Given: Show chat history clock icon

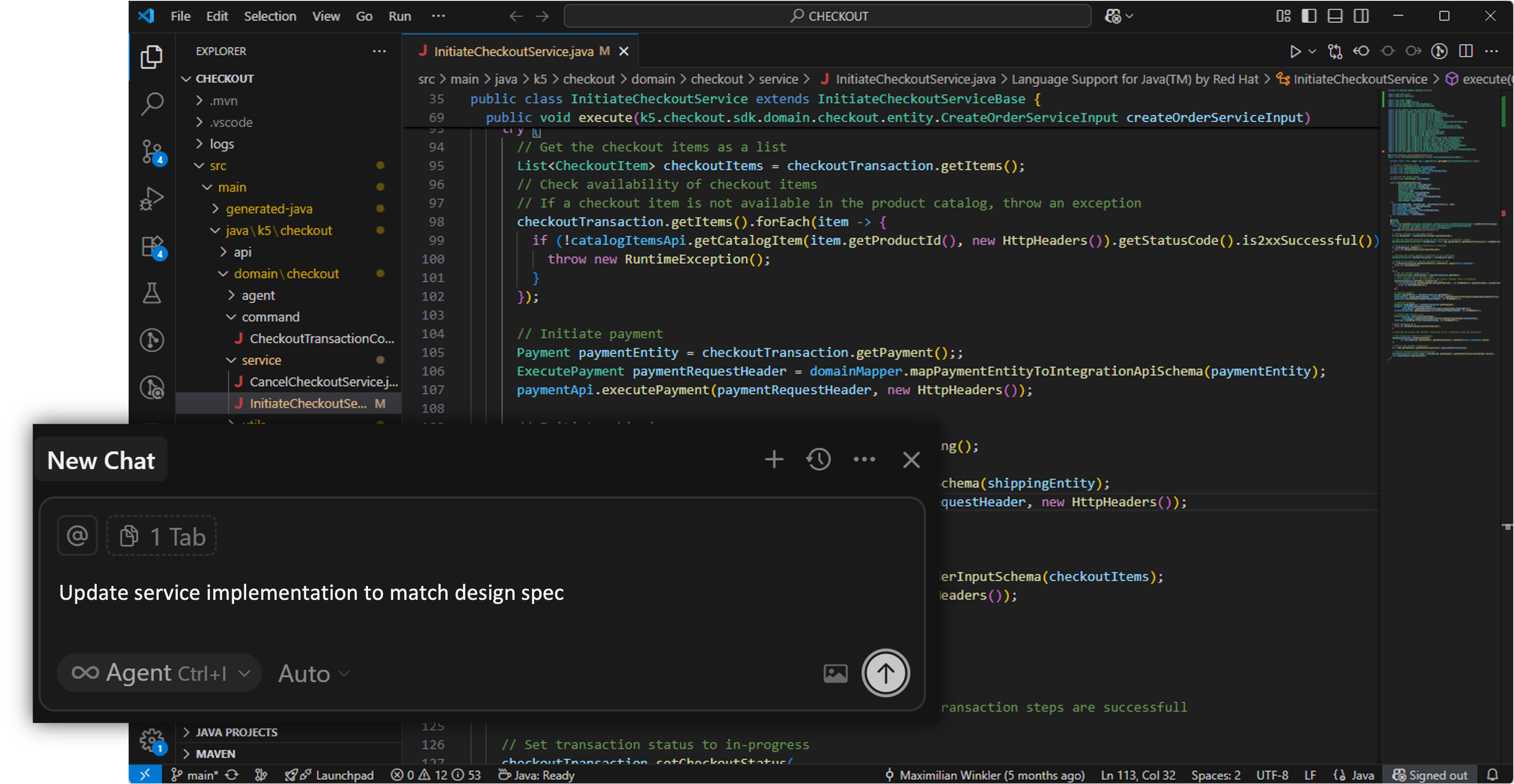Looking at the screenshot, I should 819,459.
